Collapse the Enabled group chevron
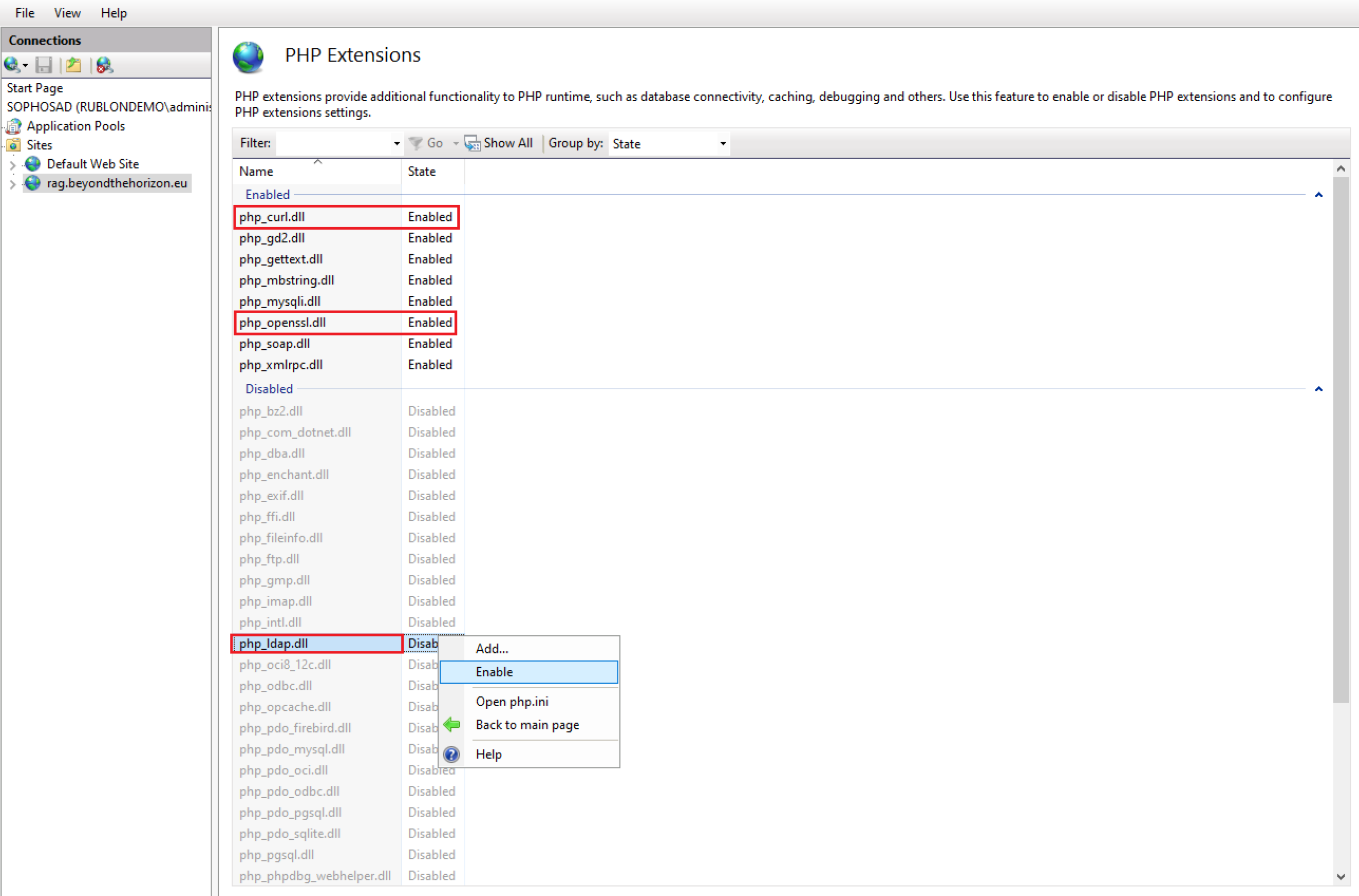The image size is (1359, 896). click(1319, 195)
